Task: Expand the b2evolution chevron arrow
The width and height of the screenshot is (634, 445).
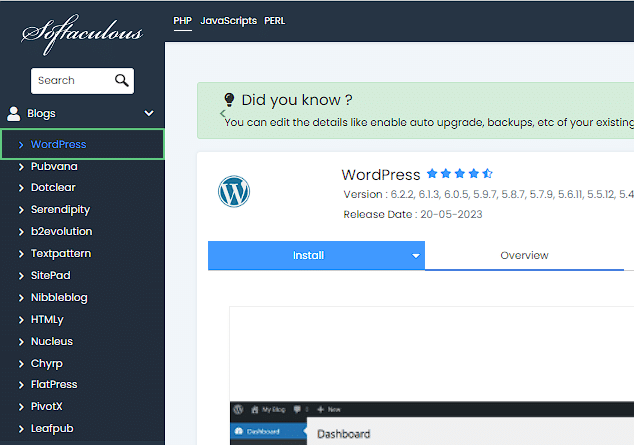Action: 21,232
